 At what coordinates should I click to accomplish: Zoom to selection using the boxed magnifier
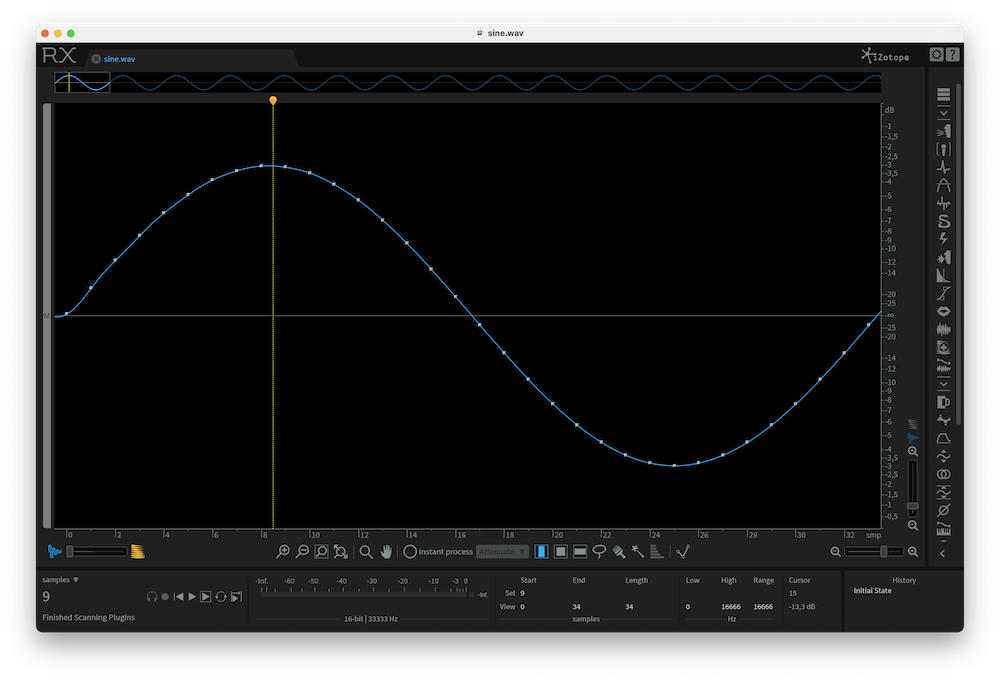pos(321,552)
